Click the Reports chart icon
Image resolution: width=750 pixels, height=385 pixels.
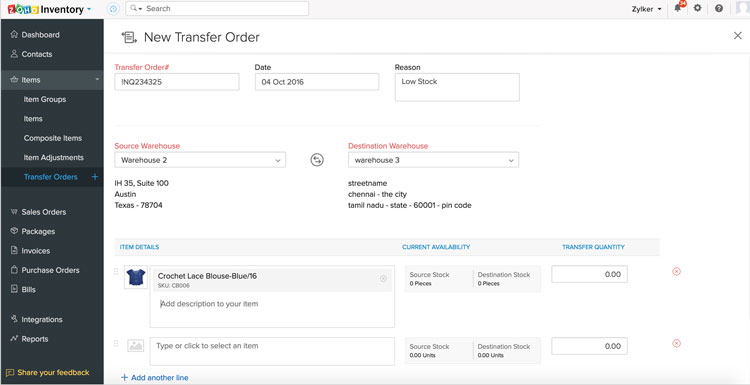point(14,338)
